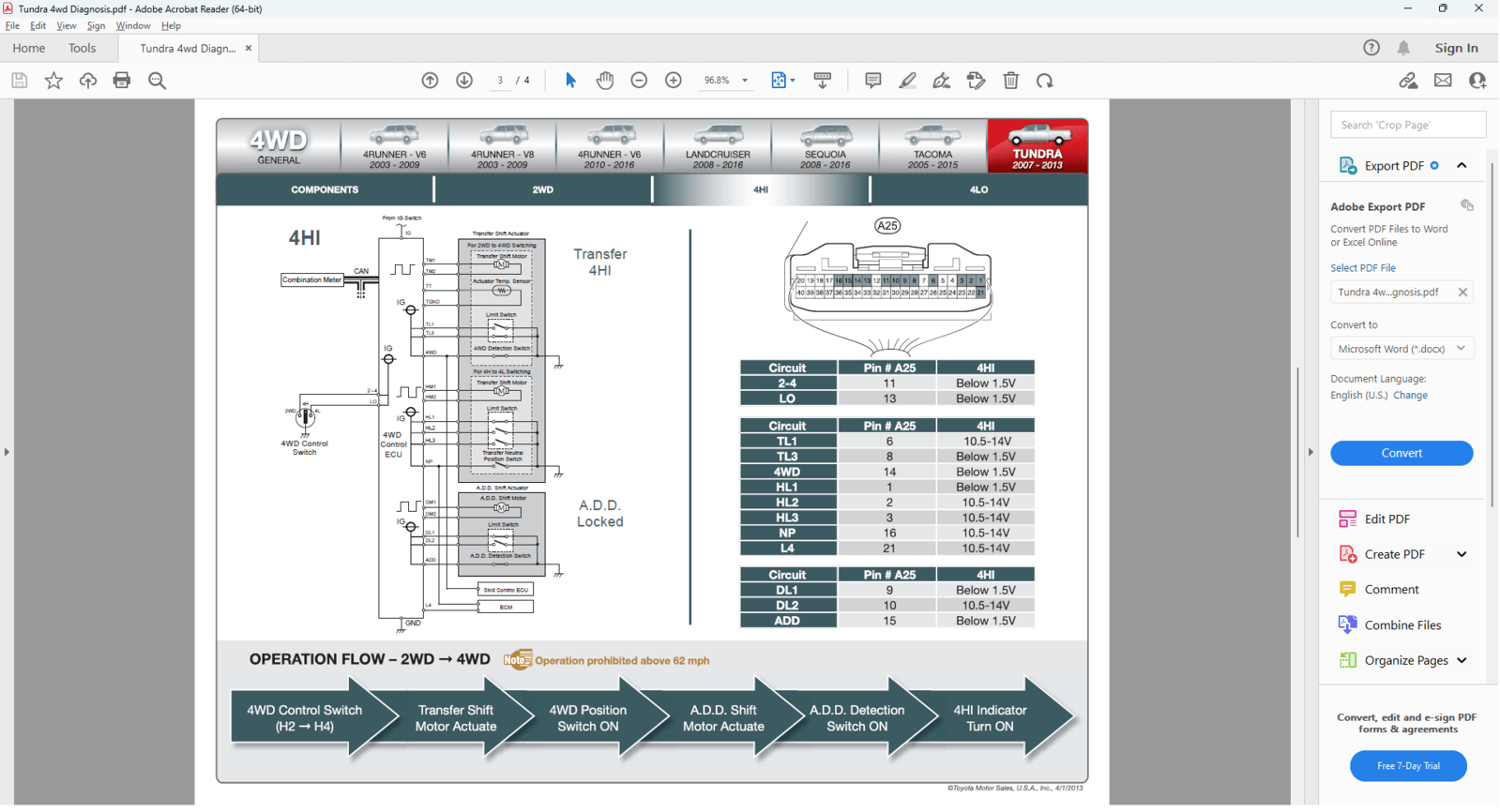Screen dimensions: 1500x812
Task: Remove selected PDF file X
Action: tap(1462, 293)
